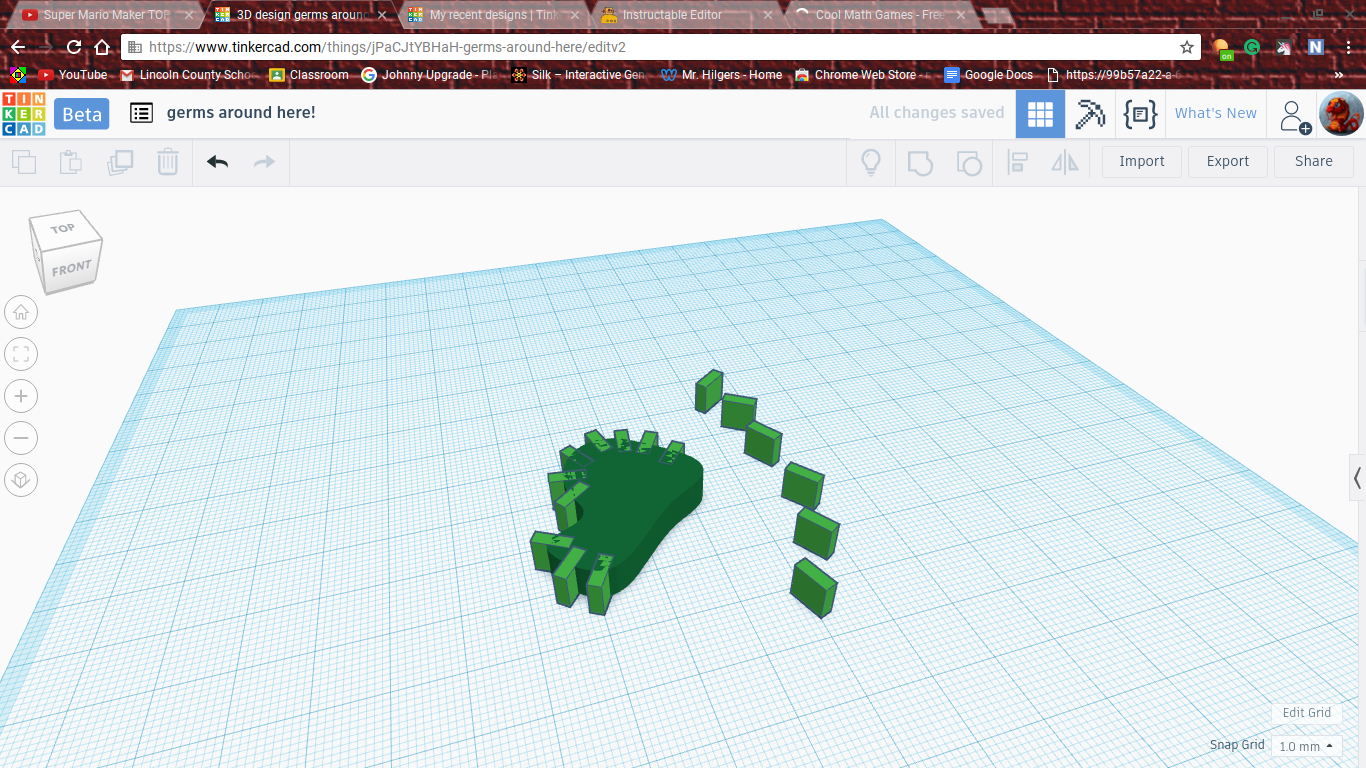This screenshot has width=1366, height=768.
Task: Click the browser Home icon
Action: coord(102,47)
